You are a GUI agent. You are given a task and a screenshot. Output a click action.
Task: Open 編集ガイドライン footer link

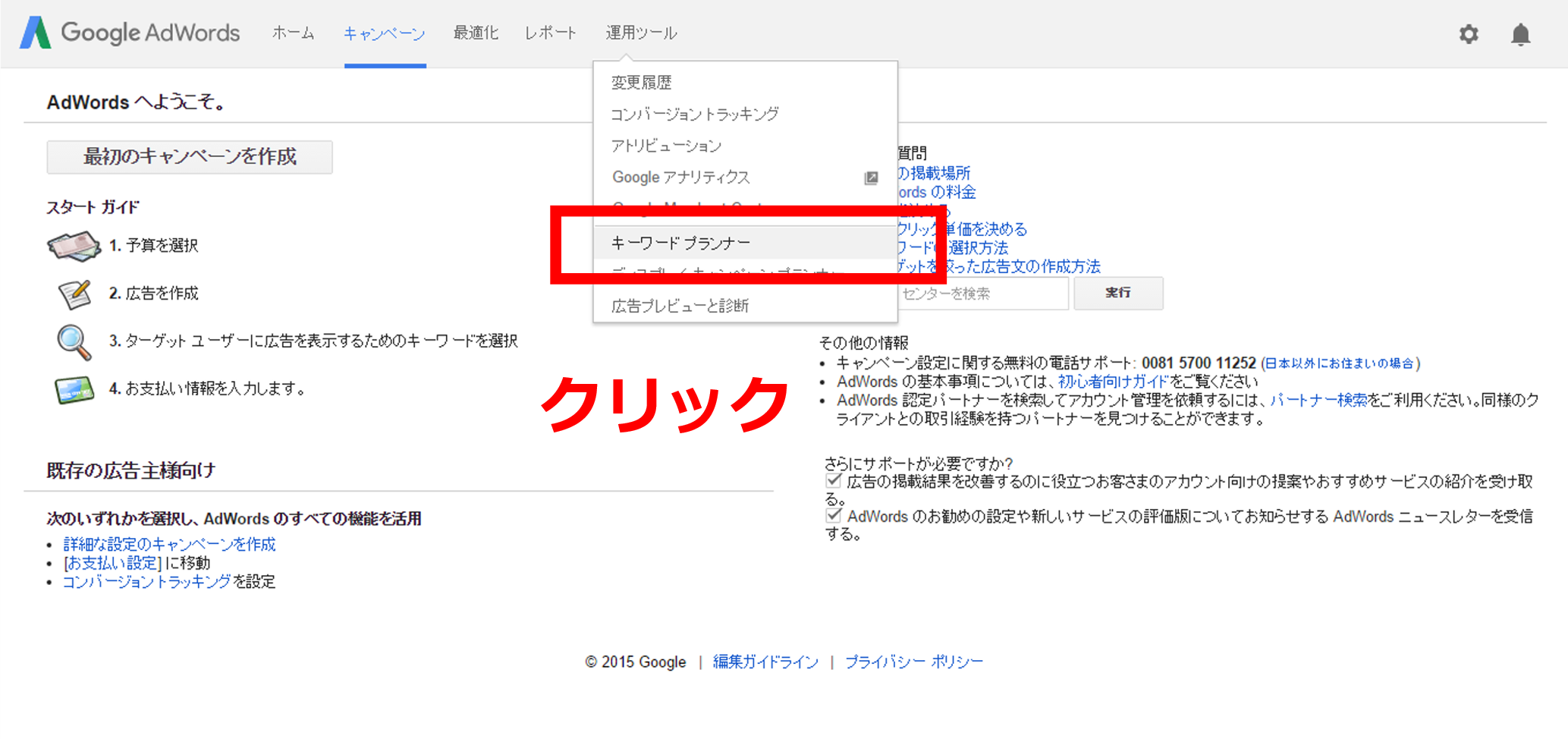pos(766,662)
